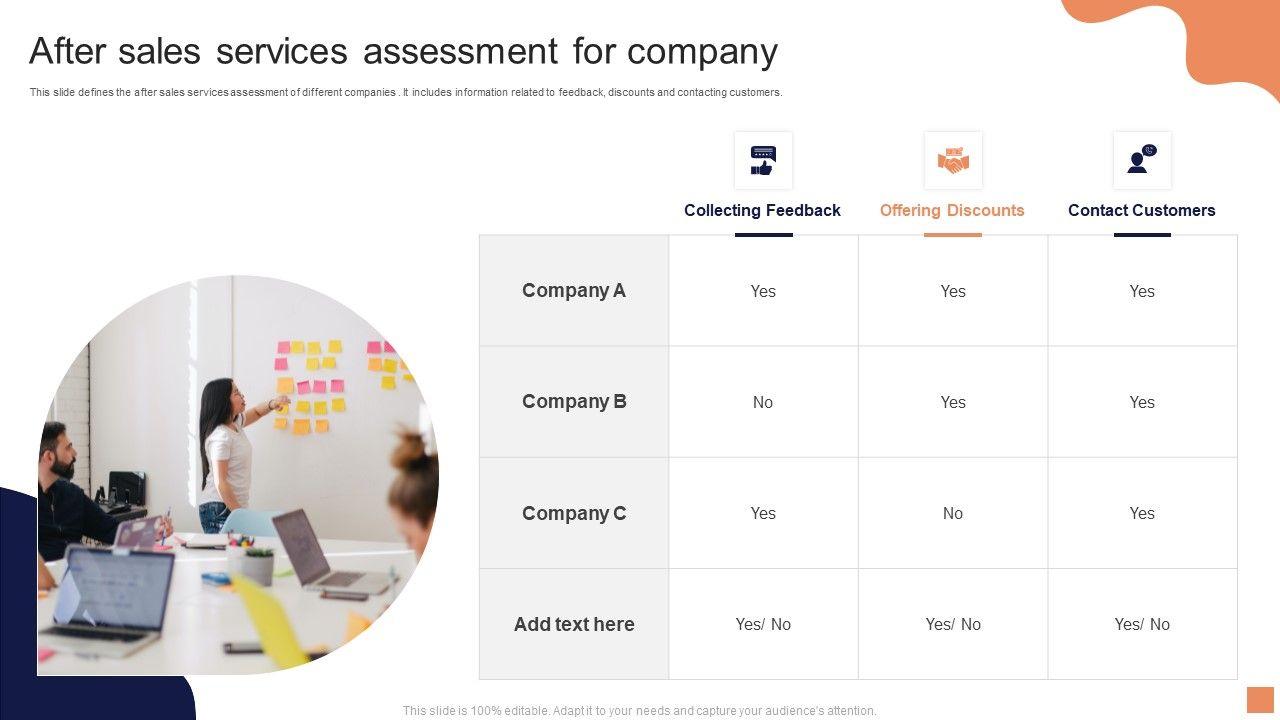This screenshot has width=1280, height=720.
Task: Select the Contact Customers column header
Action: tap(1141, 210)
